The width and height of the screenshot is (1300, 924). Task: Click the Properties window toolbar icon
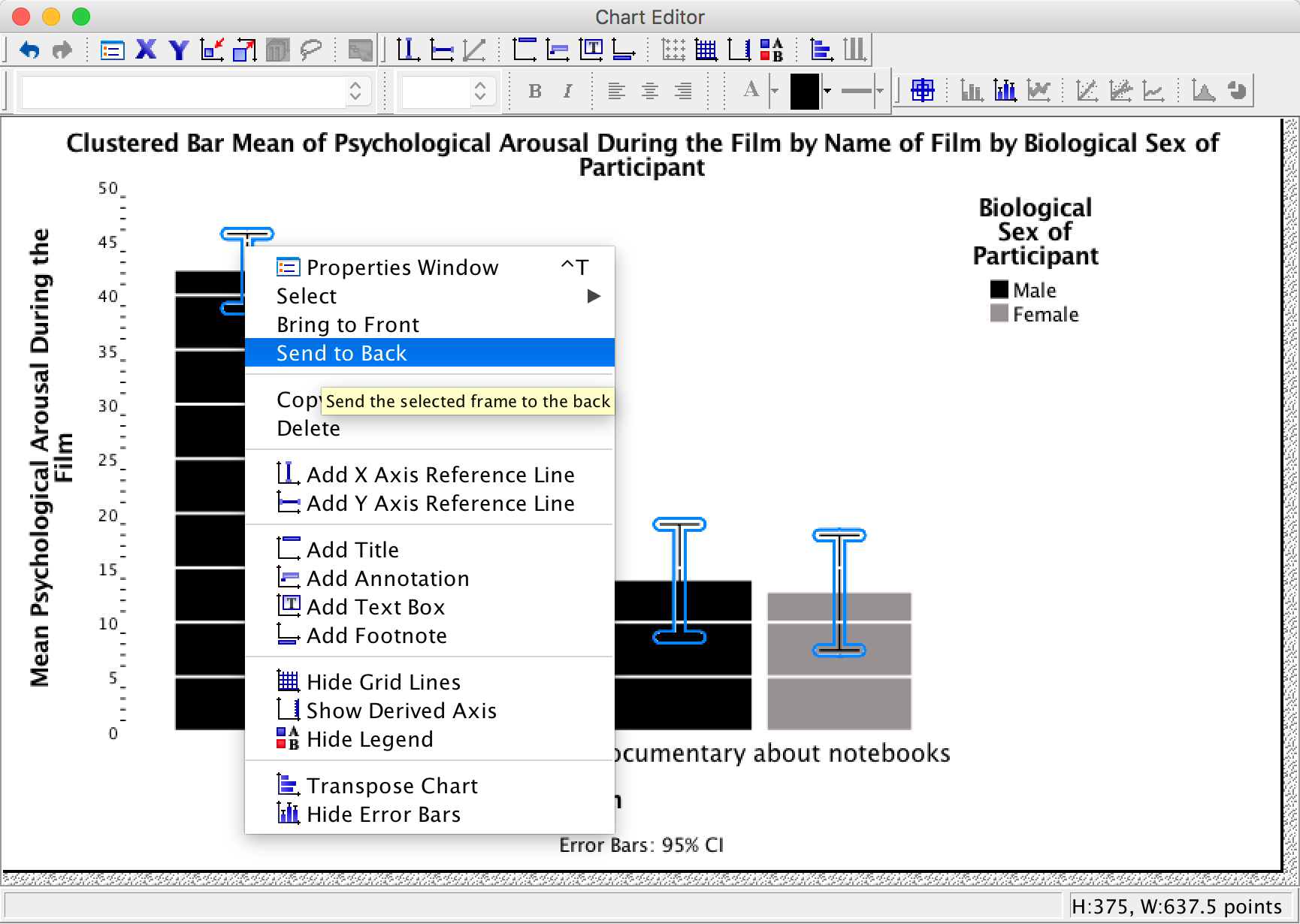[x=112, y=50]
